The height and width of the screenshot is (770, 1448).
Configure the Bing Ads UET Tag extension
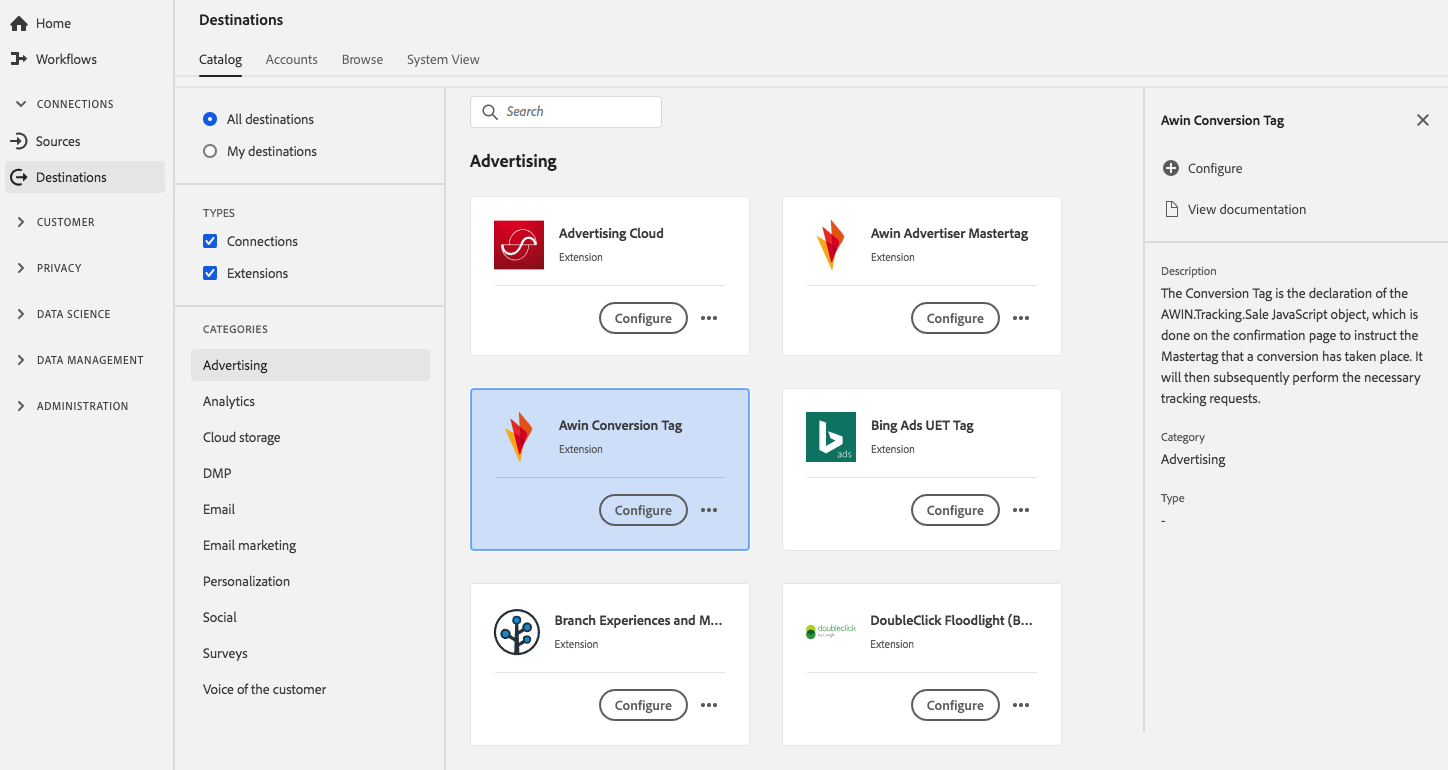[x=955, y=510]
